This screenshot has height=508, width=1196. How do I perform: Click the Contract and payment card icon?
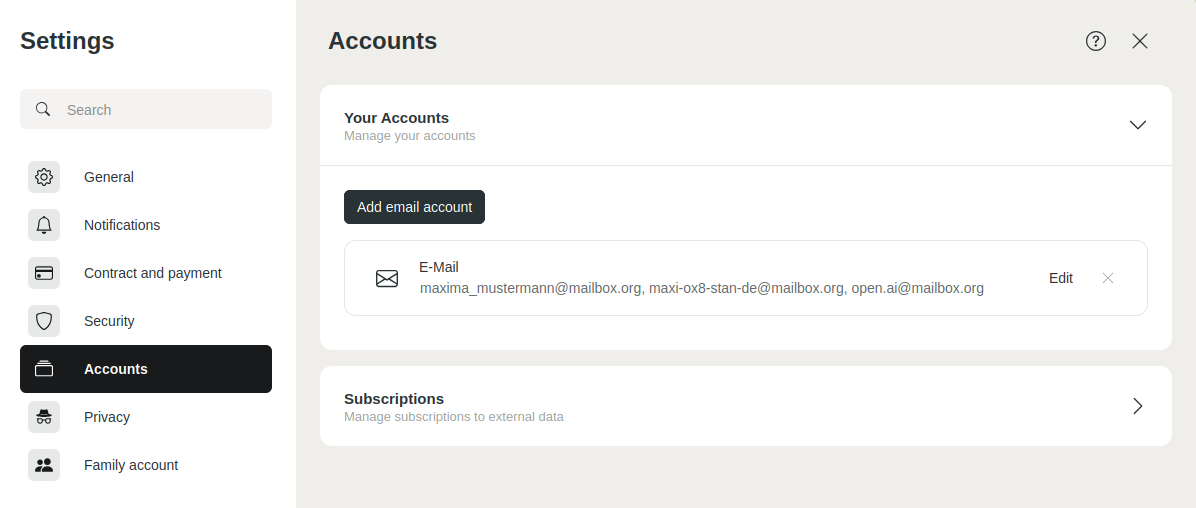tap(44, 273)
